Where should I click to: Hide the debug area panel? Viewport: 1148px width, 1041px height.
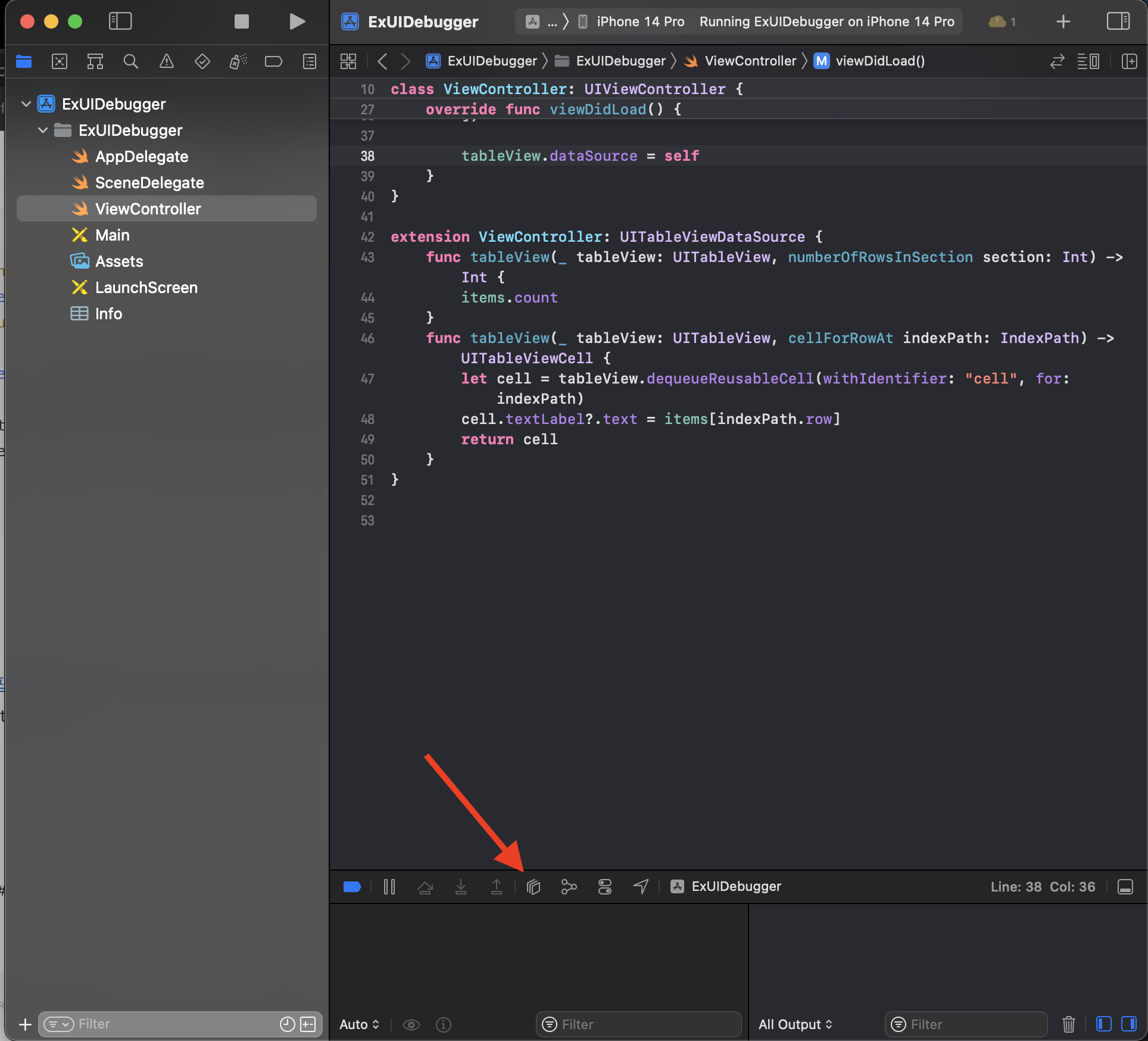pyautogui.click(x=1125, y=887)
